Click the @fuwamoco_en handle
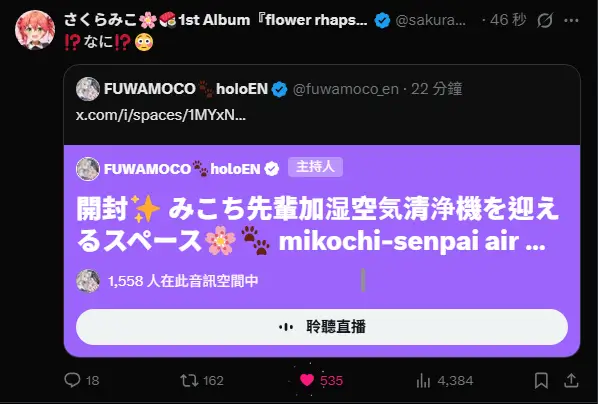Image resolution: width=598 pixels, height=404 pixels. point(346,89)
